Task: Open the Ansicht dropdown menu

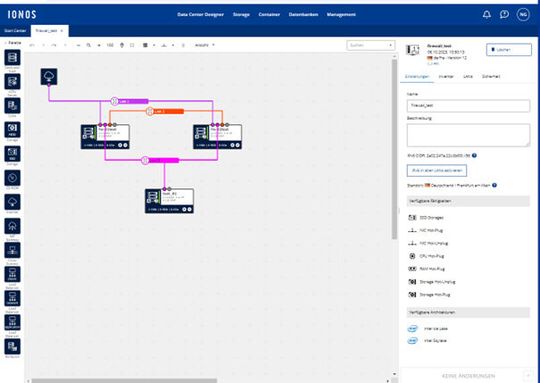Action: pyautogui.click(x=205, y=45)
